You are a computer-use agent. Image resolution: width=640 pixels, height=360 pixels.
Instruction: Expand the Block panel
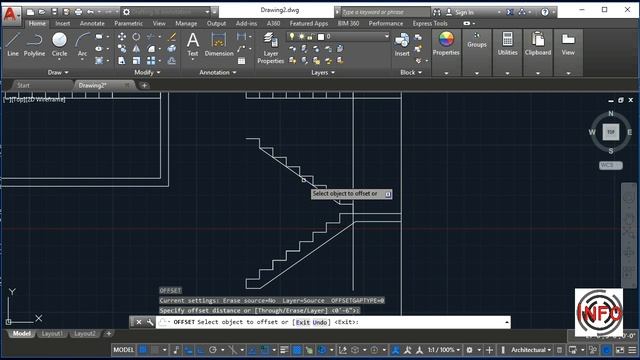[x=411, y=72]
